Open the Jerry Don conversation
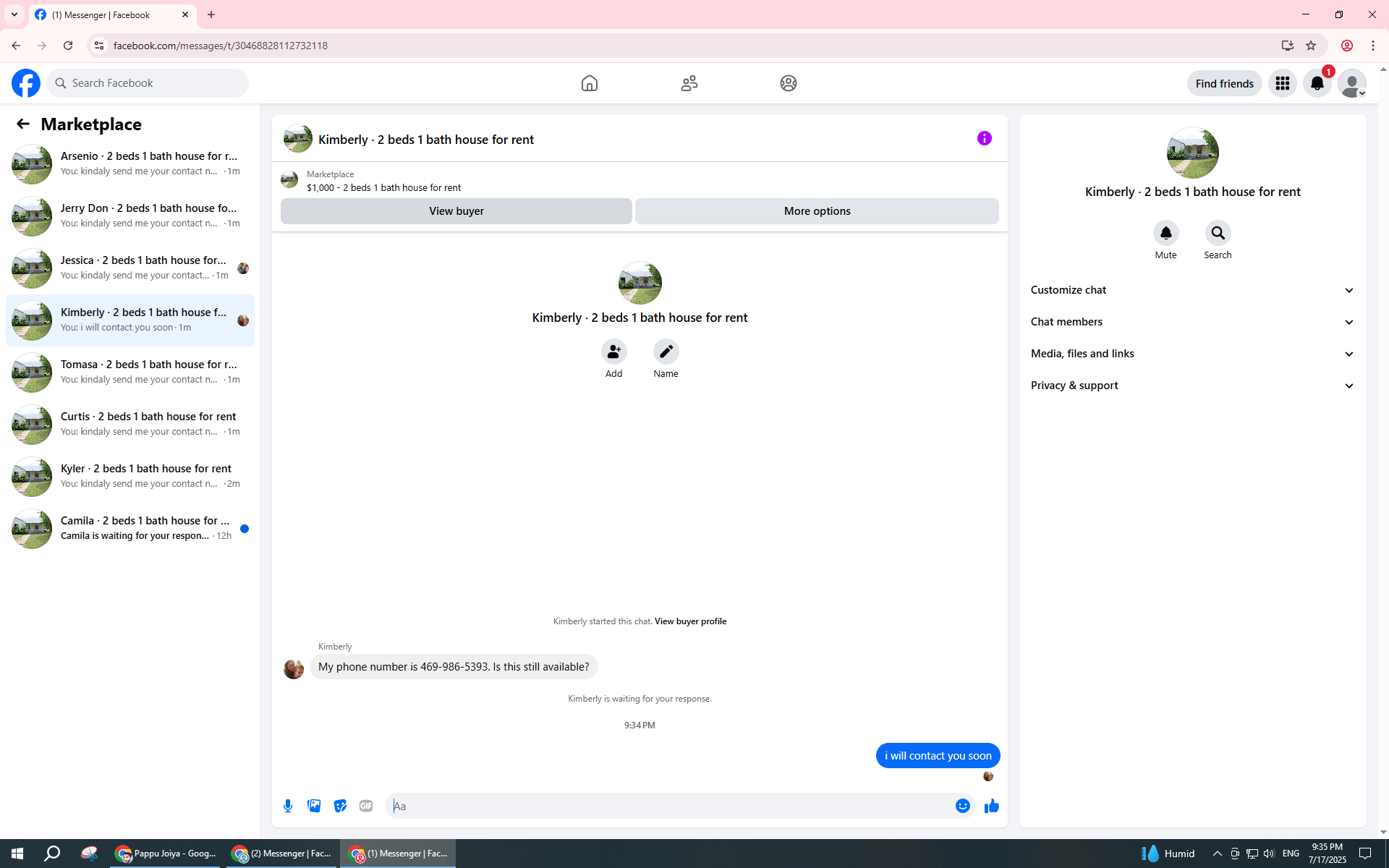Image resolution: width=1389 pixels, height=868 pixels. pyautogui.click(x=130, y=216)
